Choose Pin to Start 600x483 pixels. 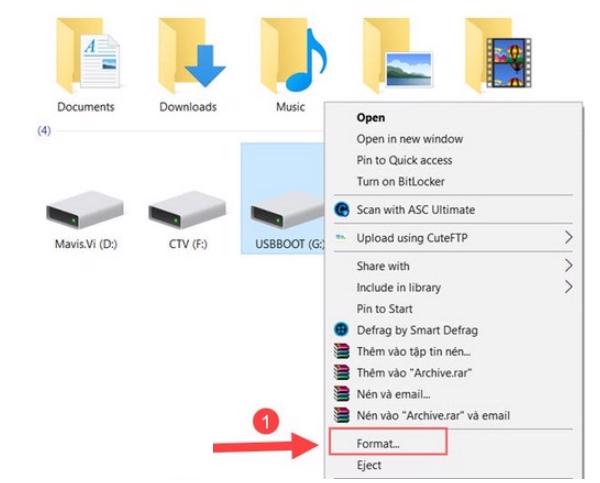[x=385, y=308]
